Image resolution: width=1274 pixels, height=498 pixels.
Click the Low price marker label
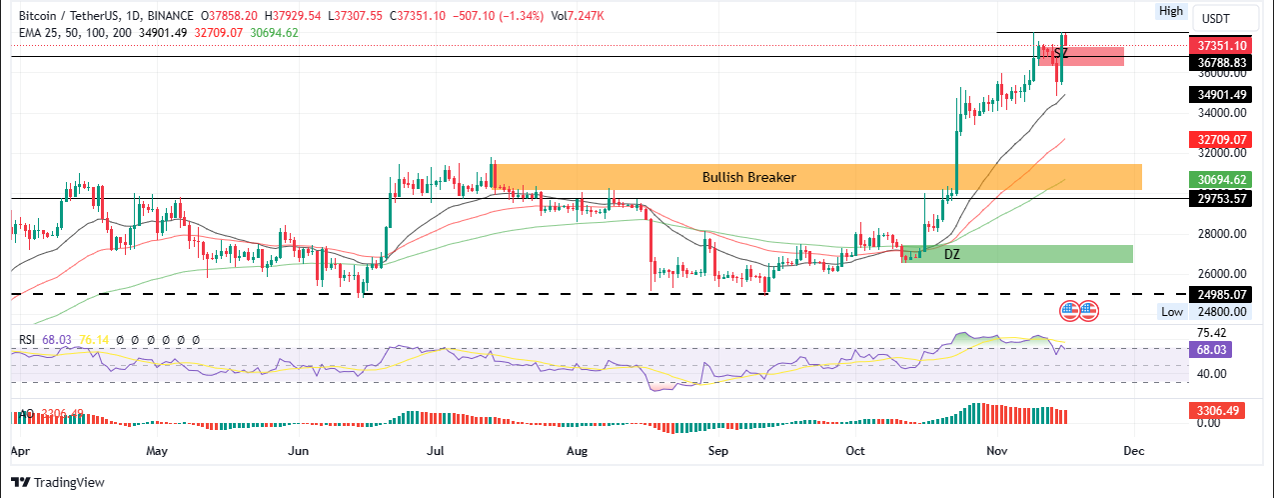tap(1172, 312)
